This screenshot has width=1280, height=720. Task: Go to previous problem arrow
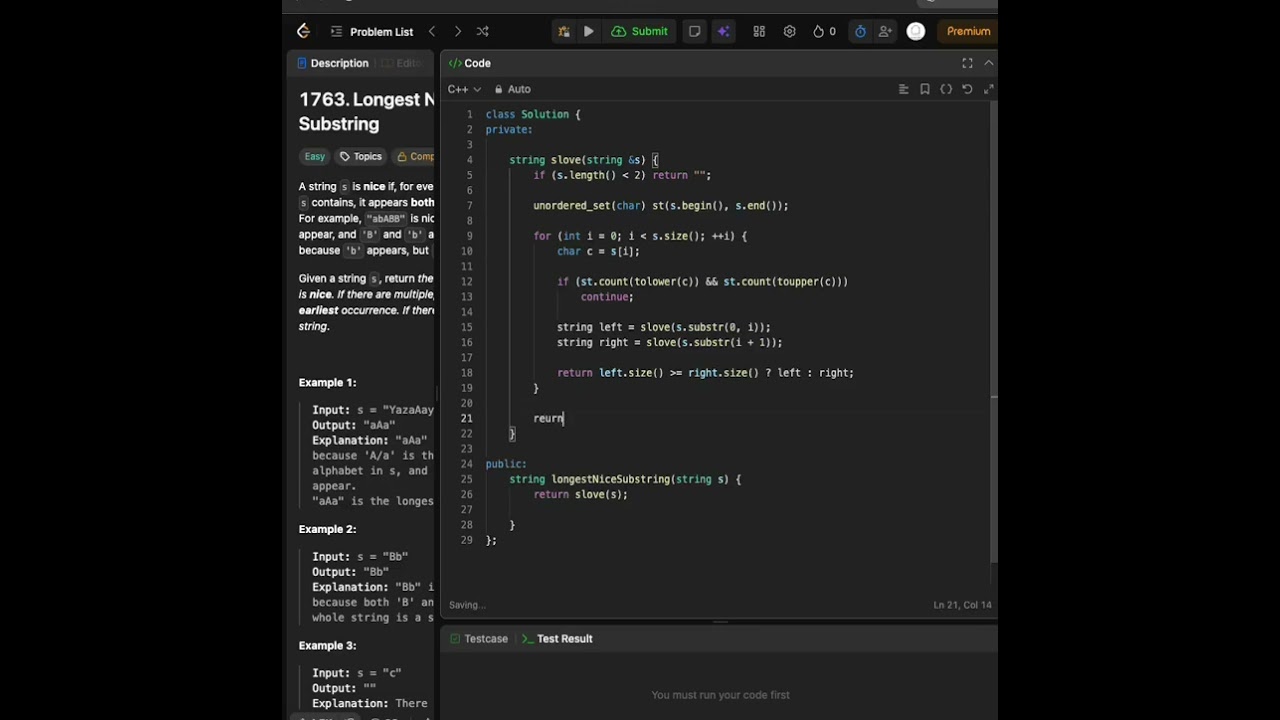(x=432, y=31)
